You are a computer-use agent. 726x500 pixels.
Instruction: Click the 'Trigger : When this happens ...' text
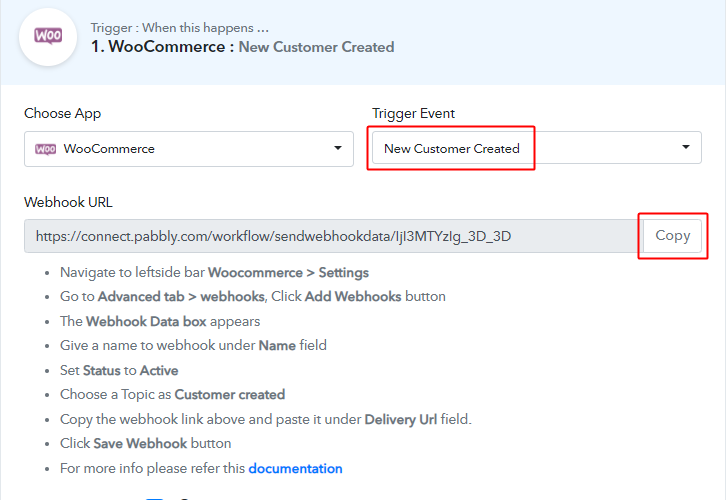180,28
